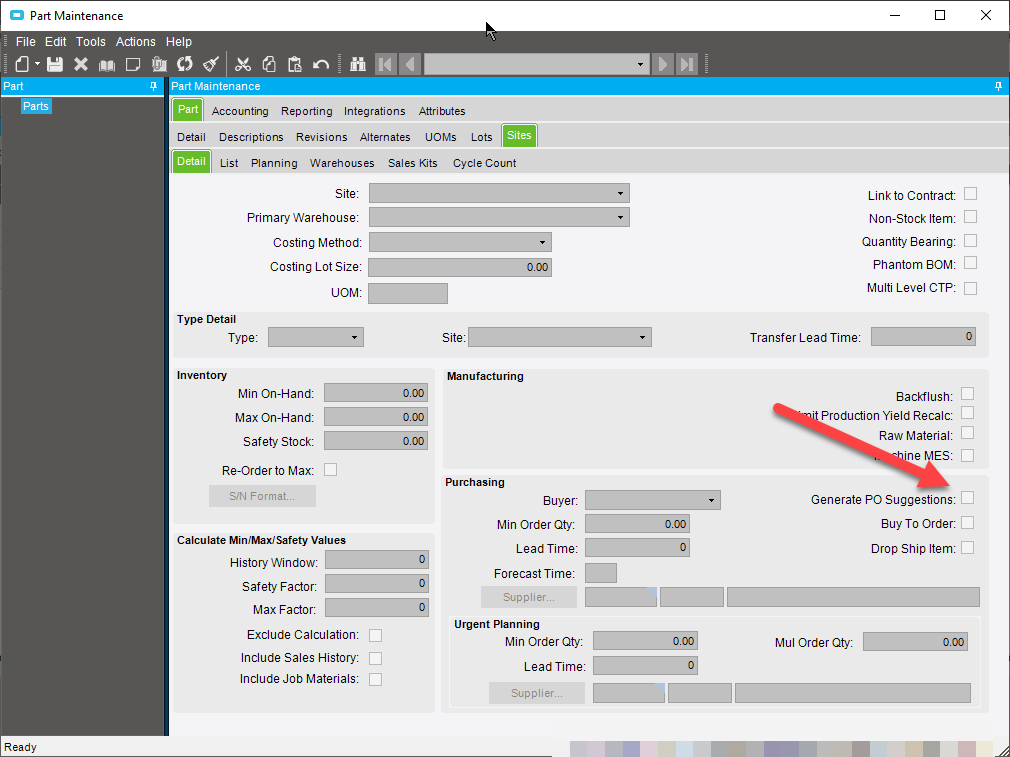Click the Clear broom toolbar icon

coord(211,64)
